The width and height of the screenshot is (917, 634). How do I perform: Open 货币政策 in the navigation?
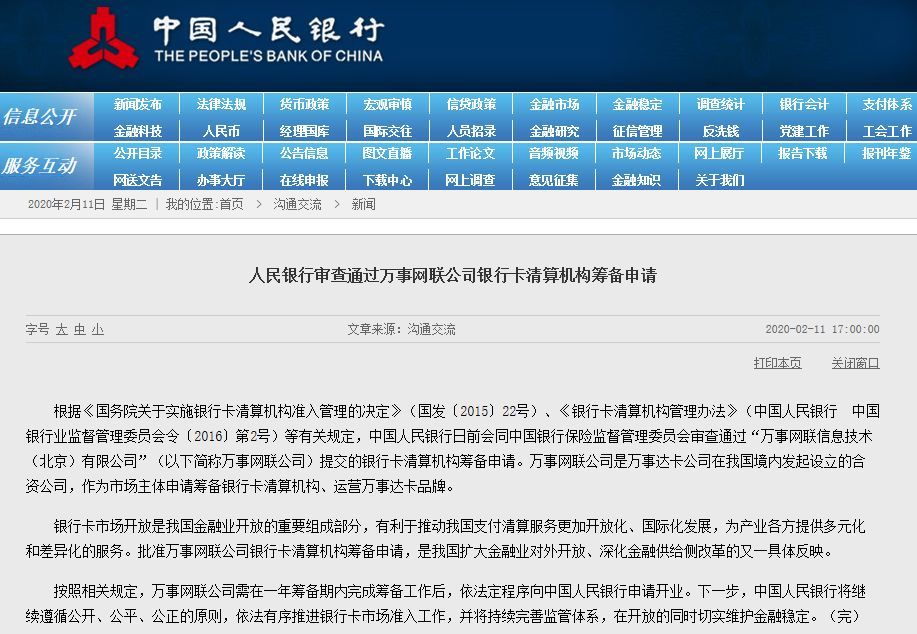coord(304,105)
